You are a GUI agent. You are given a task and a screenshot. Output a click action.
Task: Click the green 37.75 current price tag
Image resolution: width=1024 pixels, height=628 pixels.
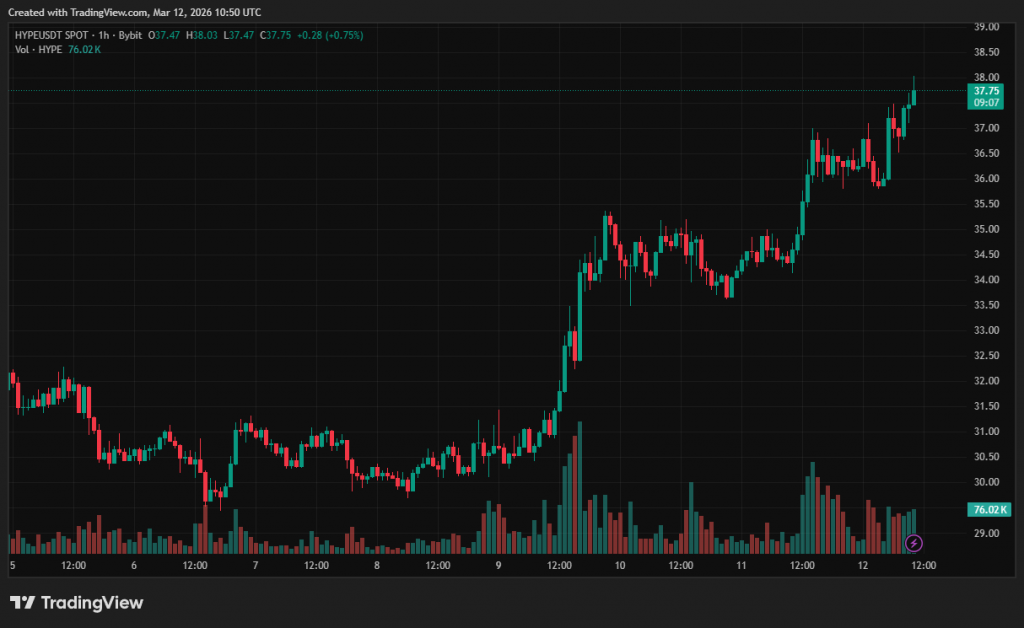coord(987,90)
